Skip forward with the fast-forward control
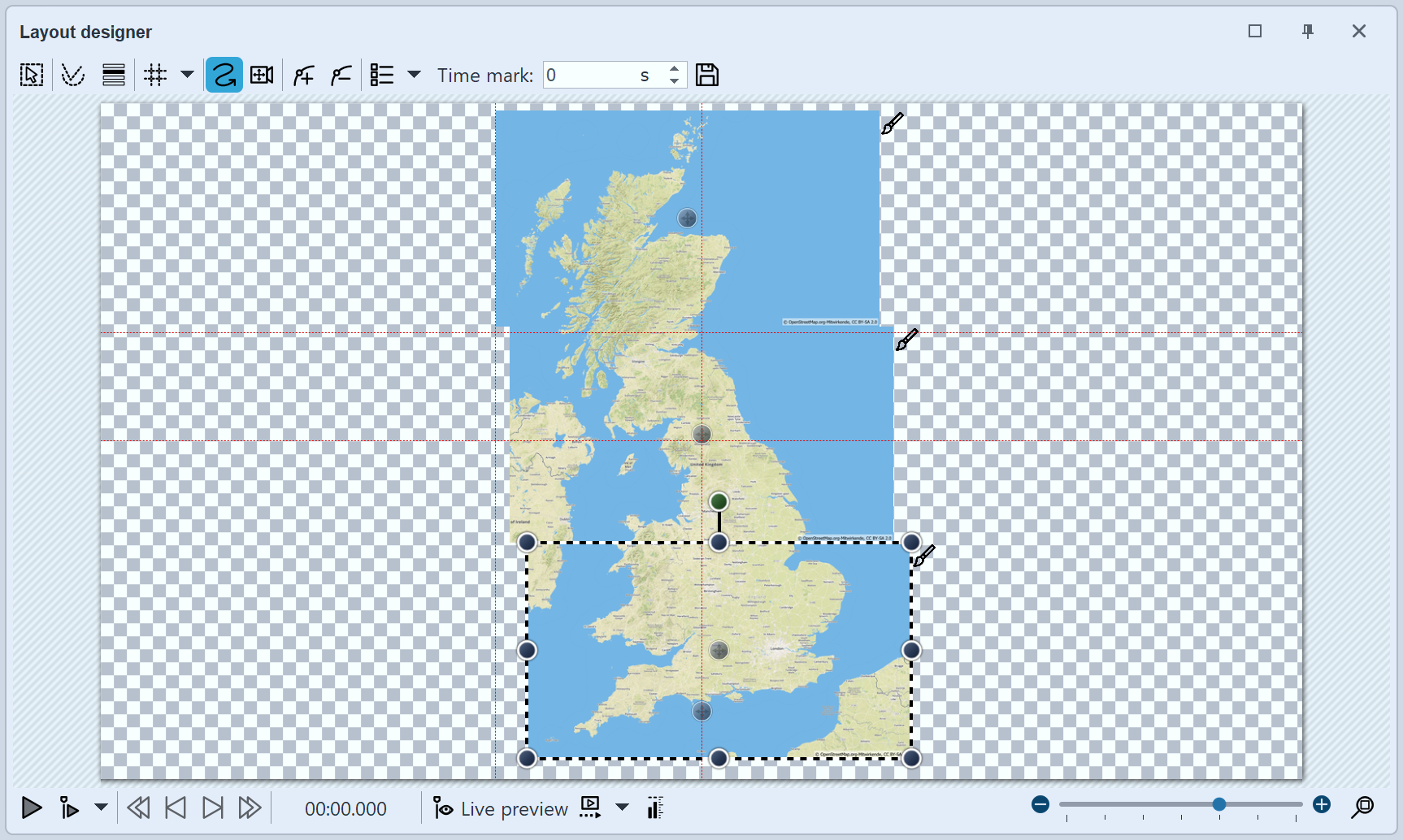 point(250,808)
